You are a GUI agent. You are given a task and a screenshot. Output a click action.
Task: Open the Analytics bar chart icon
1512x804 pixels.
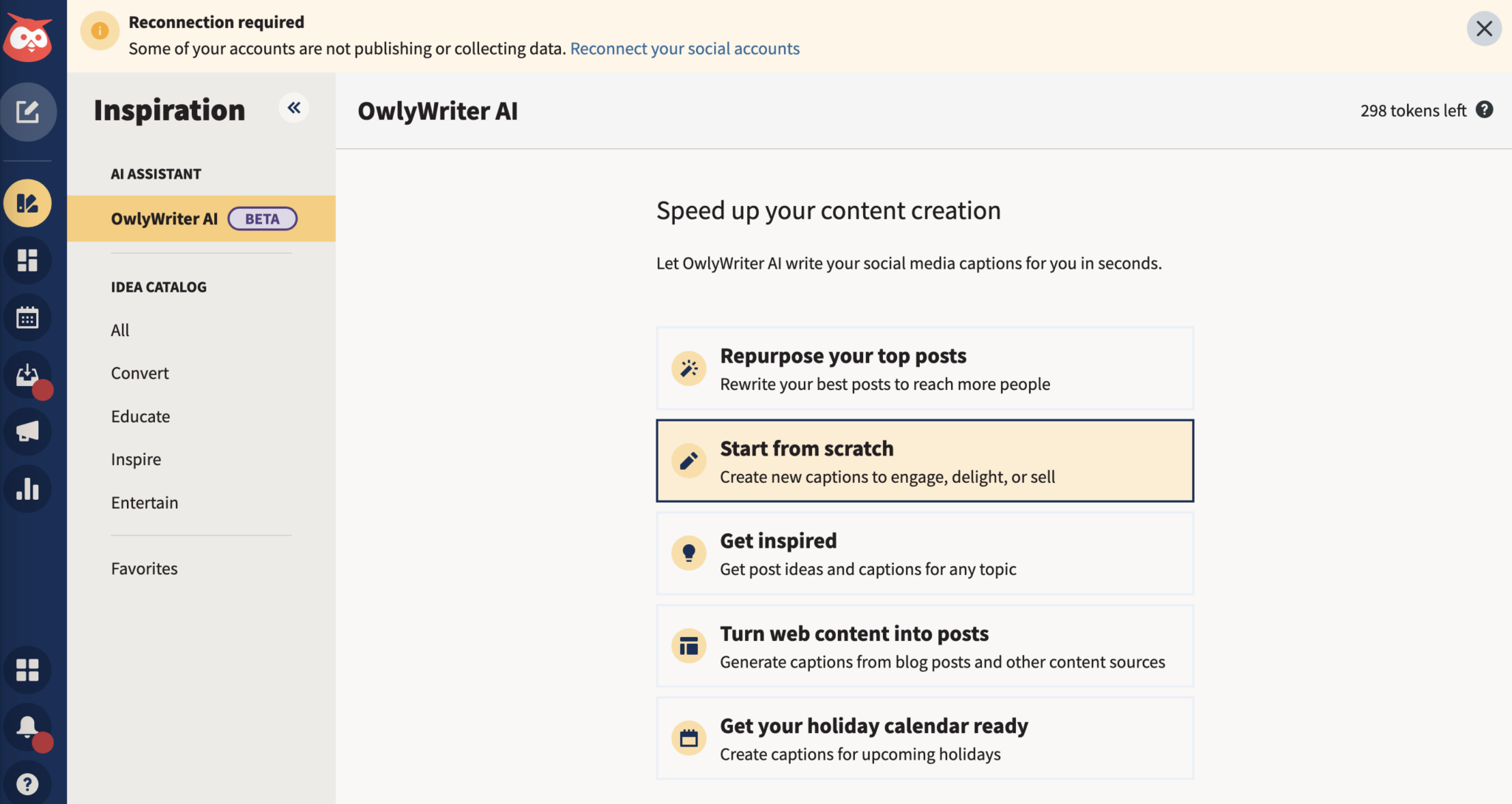[x=28, y=489]
